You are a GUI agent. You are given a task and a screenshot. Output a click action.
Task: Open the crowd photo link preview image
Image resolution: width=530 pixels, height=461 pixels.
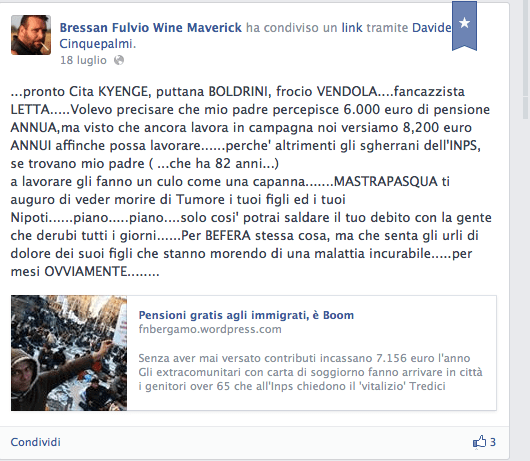pyautogui.click(x=69, y=353)
